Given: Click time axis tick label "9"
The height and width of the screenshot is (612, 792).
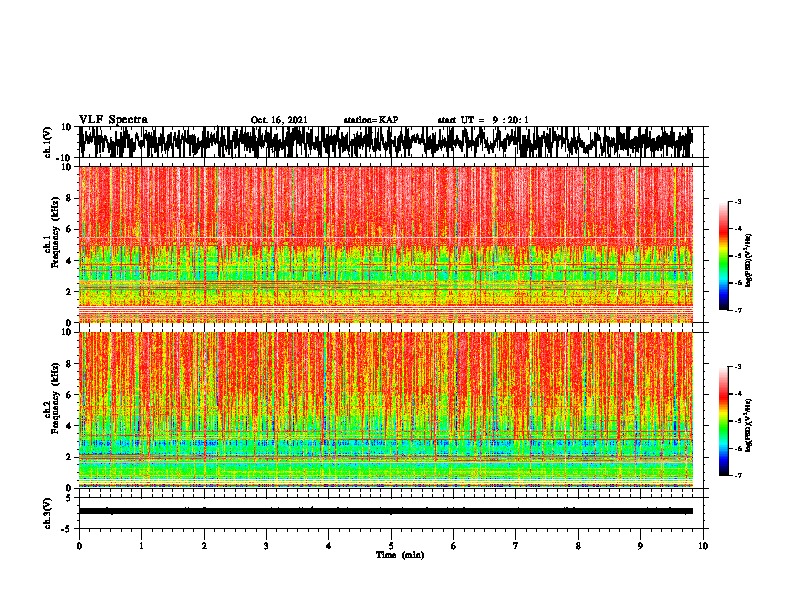Looking at the screenshot, I should coord(640,546).
